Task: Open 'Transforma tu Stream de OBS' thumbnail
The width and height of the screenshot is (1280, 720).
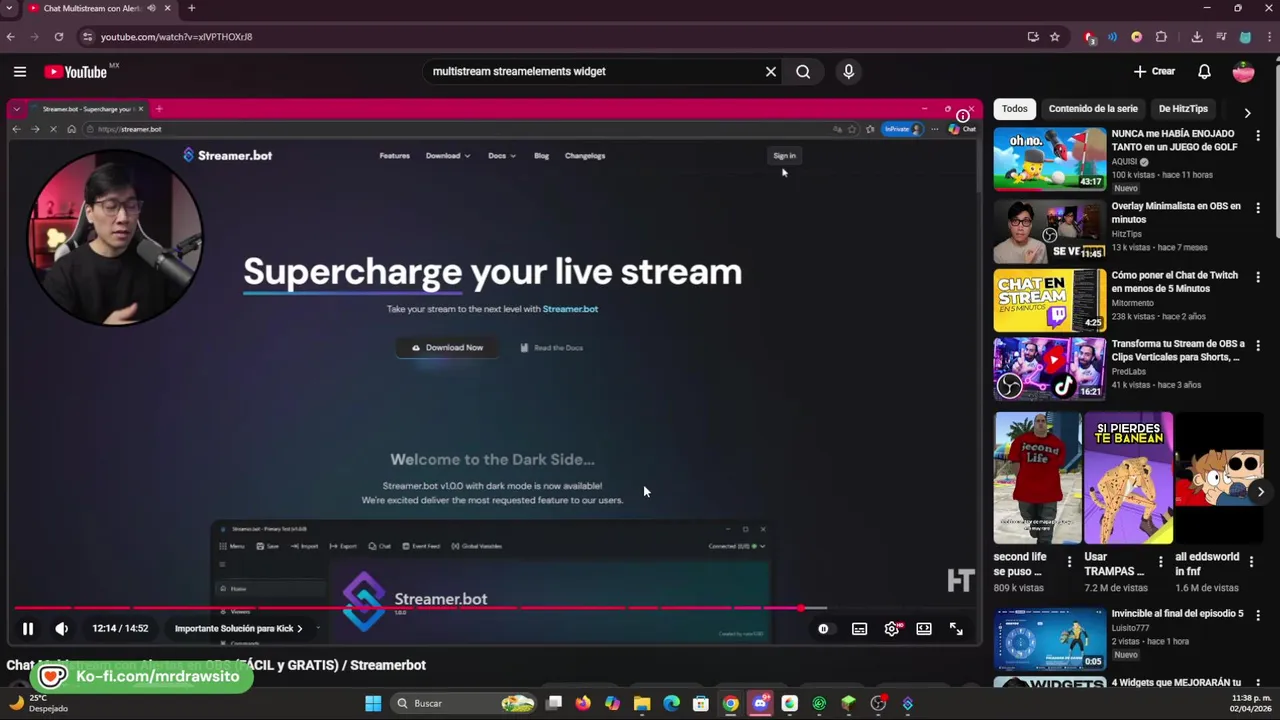Action: tap(1049, 368)
